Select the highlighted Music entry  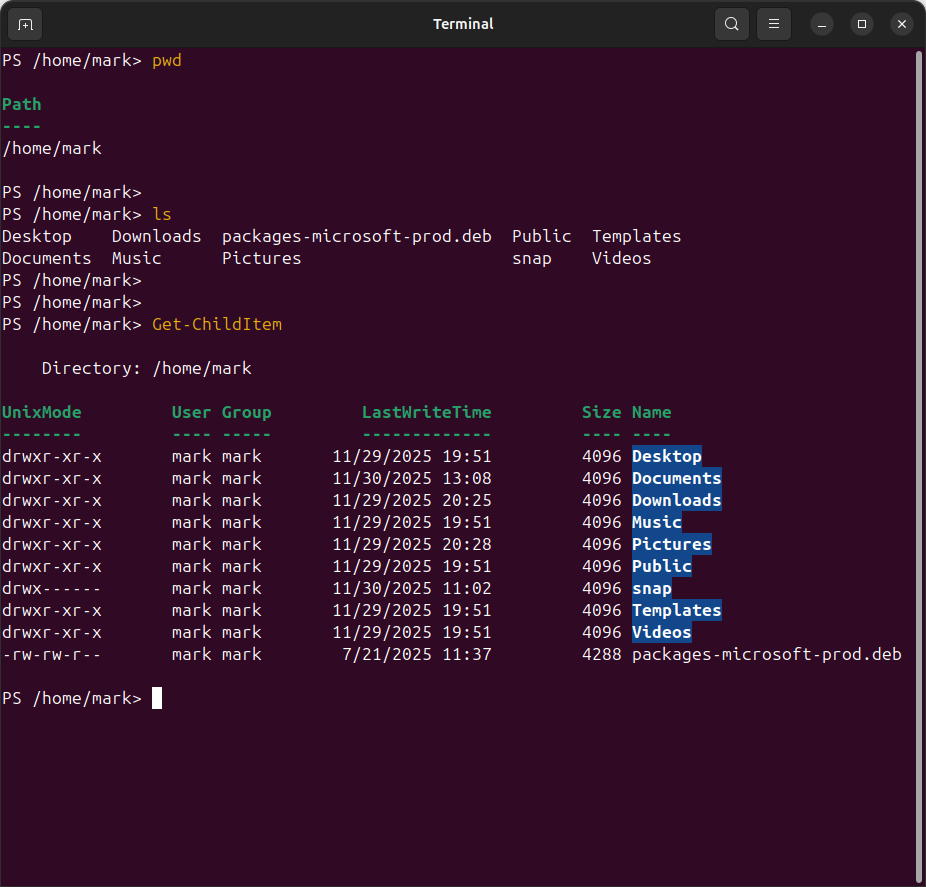pos(656,522)
